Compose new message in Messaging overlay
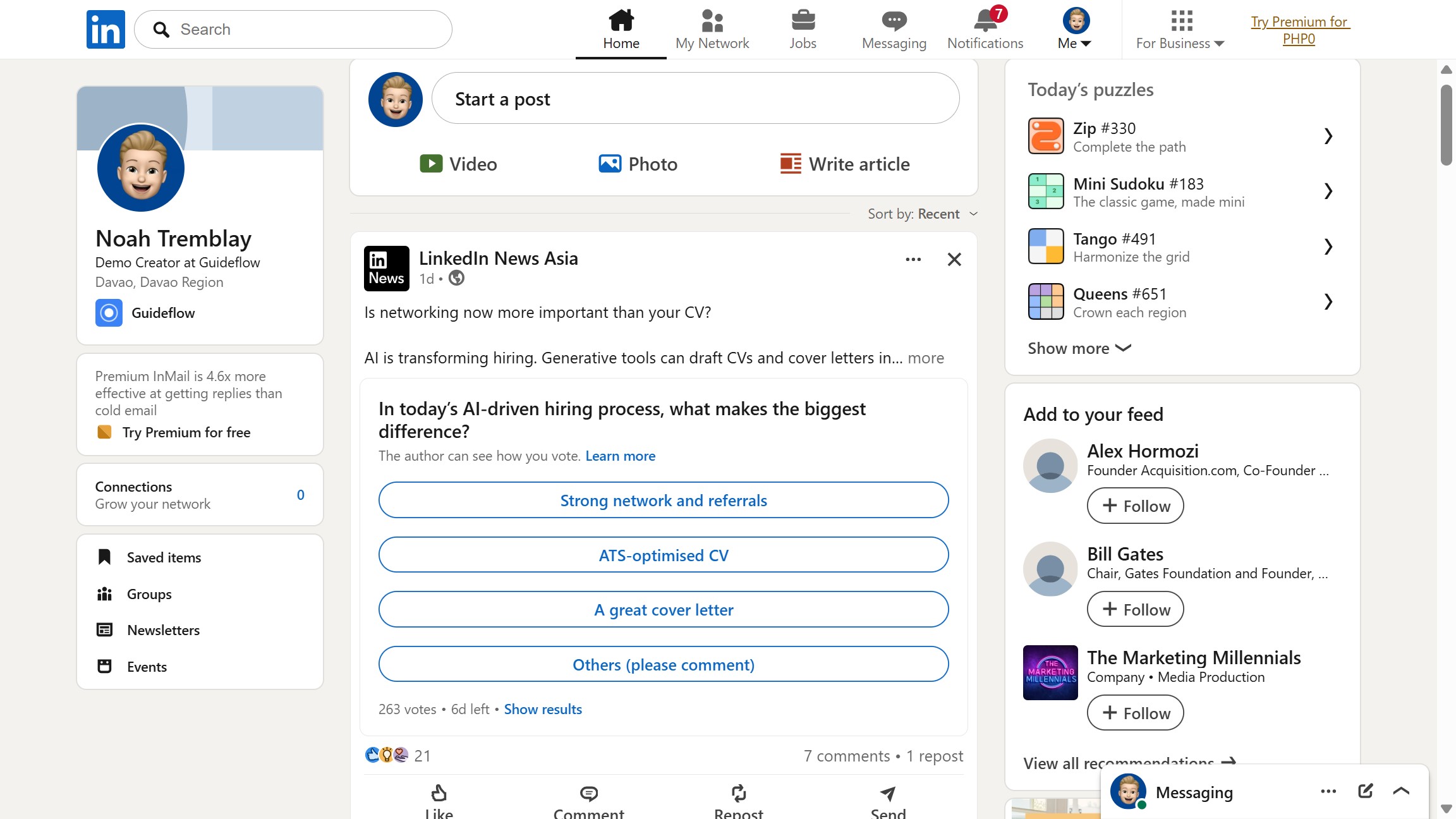 click(1365, 791)
